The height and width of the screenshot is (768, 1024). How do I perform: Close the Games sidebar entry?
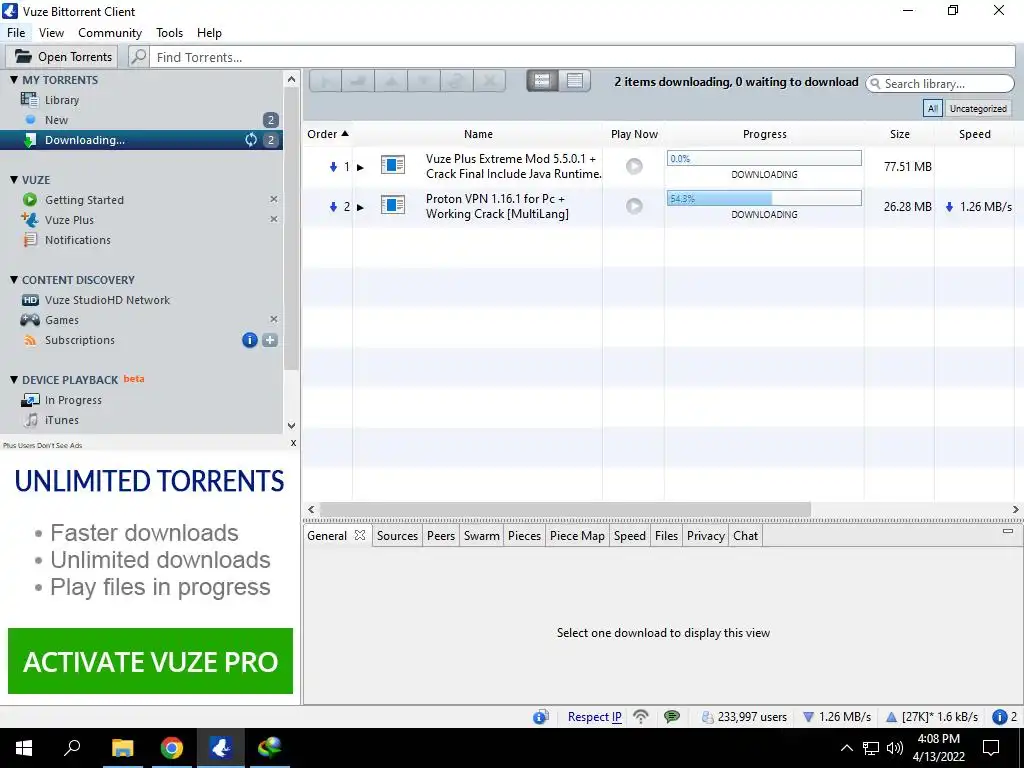click(x=274, y=319)
